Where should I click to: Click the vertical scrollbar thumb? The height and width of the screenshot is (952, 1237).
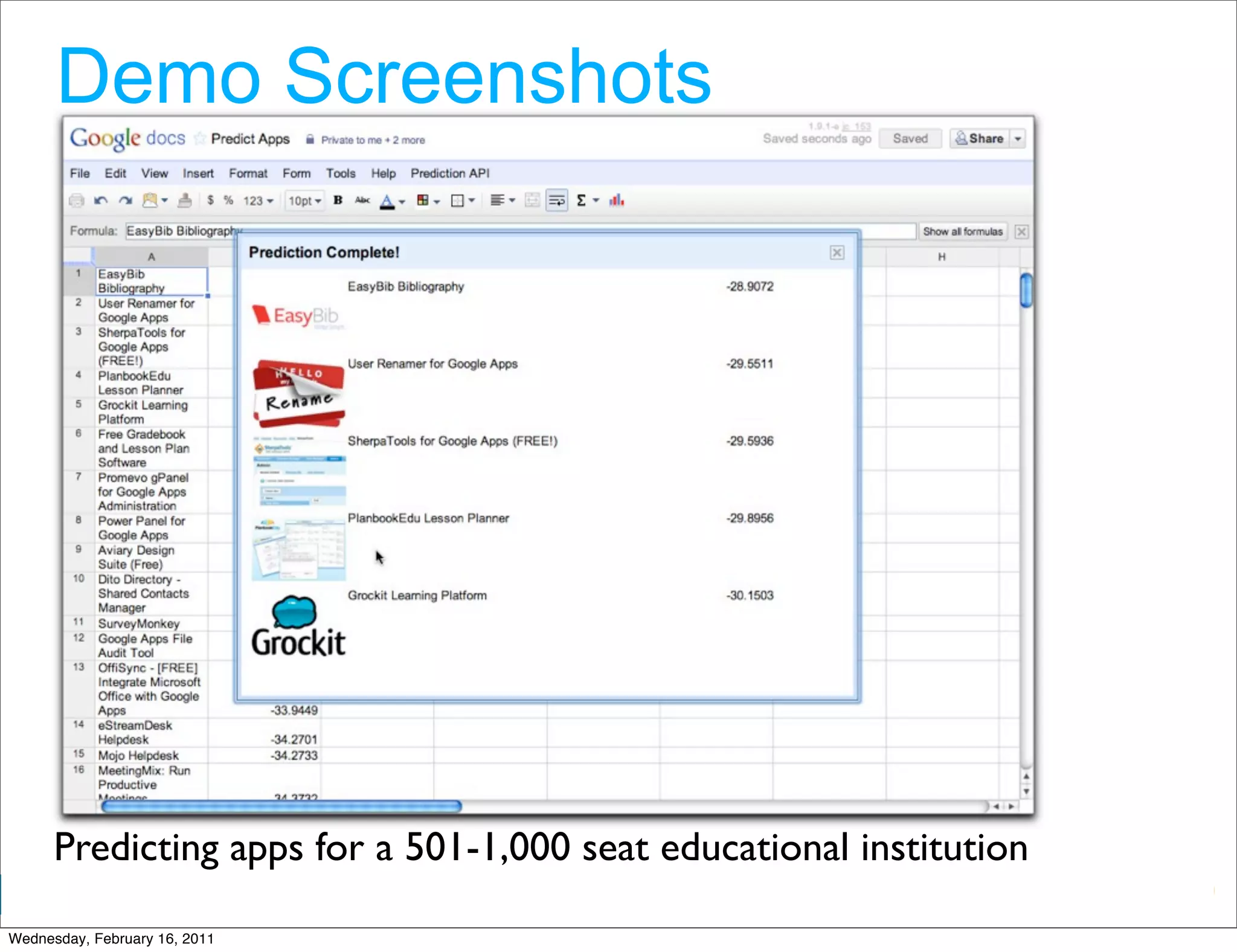1026,291
